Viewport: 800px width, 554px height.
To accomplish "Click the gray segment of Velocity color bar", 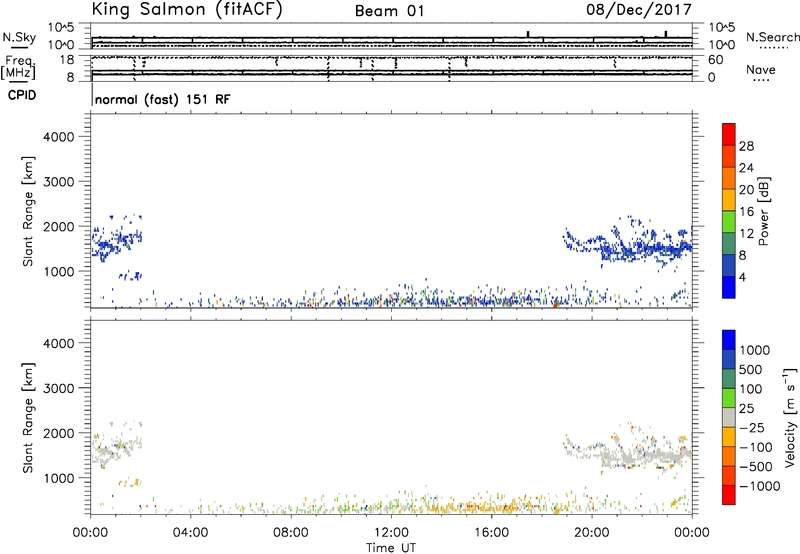I will tap(729, 417).
